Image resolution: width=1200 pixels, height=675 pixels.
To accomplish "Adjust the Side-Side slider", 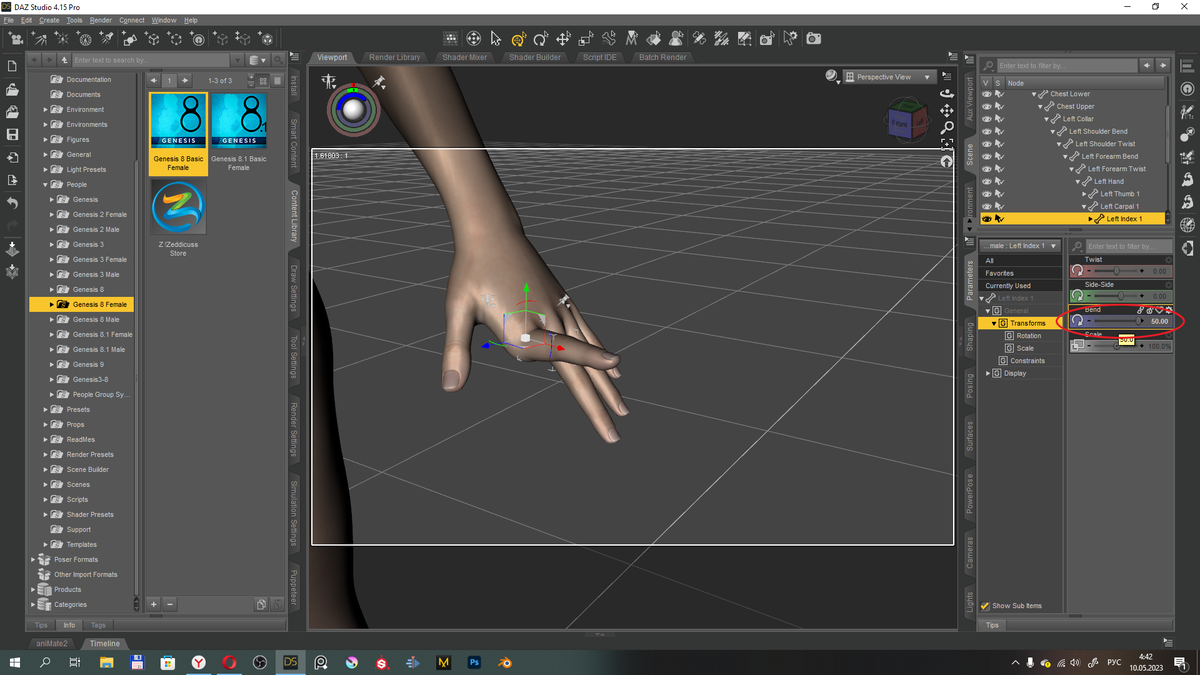I will [x=1120, y=296].
